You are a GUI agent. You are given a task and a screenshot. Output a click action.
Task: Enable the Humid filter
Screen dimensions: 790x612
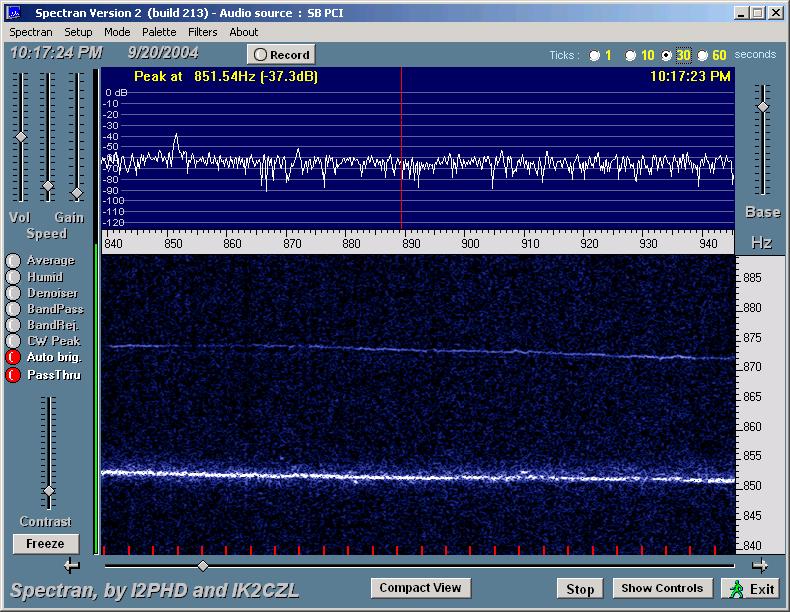click(x=13, y=277)
